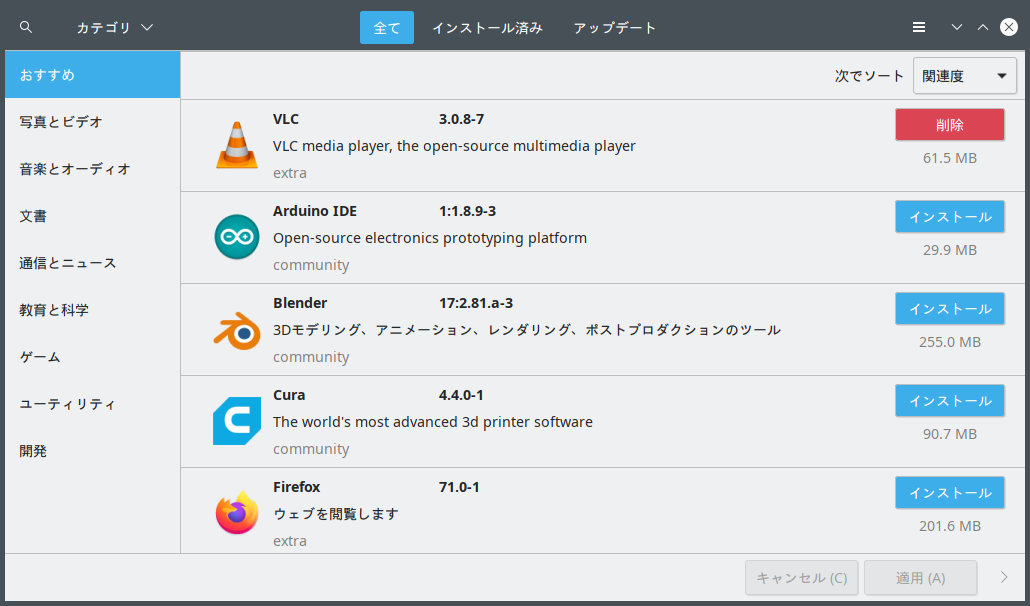Click the extra repository label under VLC

290,173
